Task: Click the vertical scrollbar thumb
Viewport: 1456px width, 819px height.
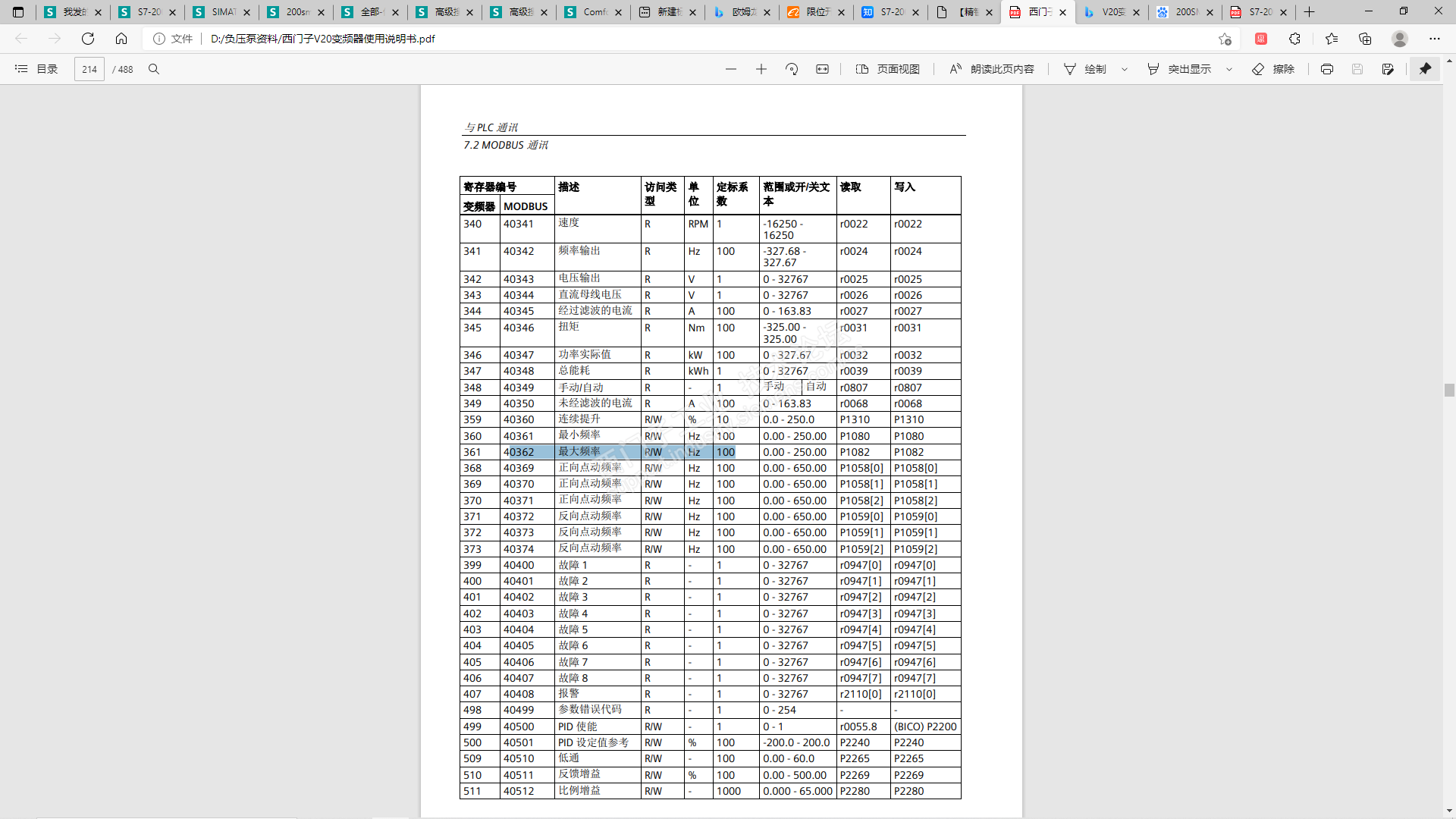Action: pos(1449,390)
